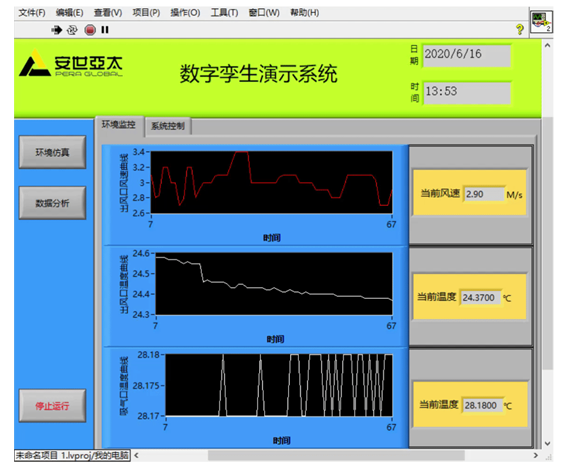Click the 环境仿真 button
This screenshot has height=468, width=566.
click(x=52, y=152)
